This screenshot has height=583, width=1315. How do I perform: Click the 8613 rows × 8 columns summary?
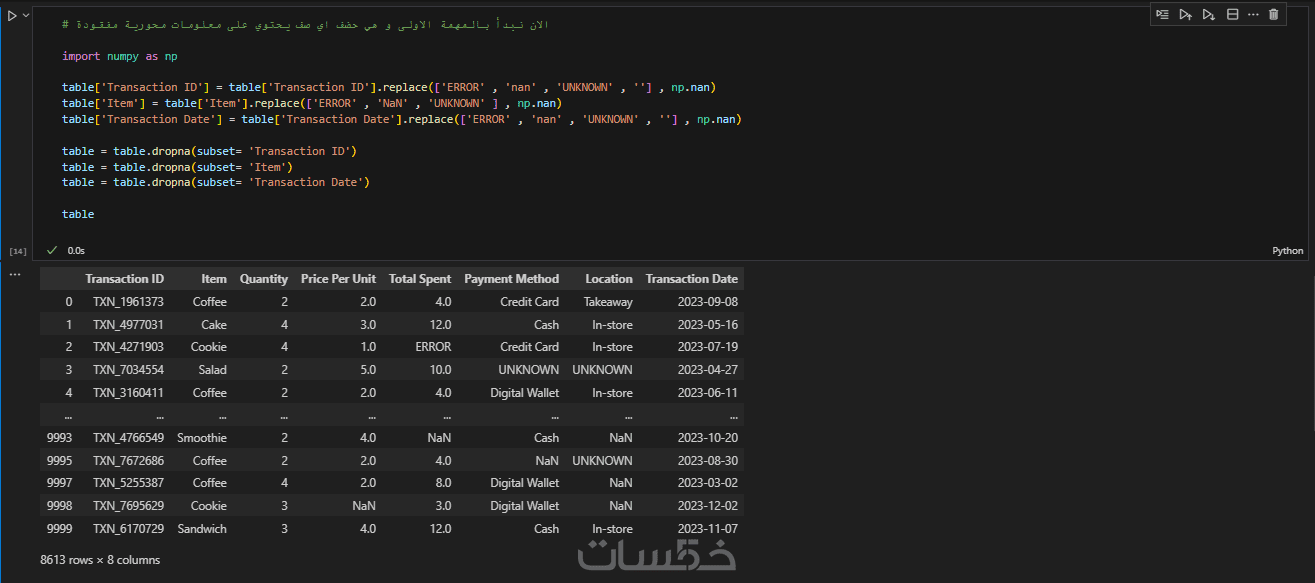(x=100, y=560)
